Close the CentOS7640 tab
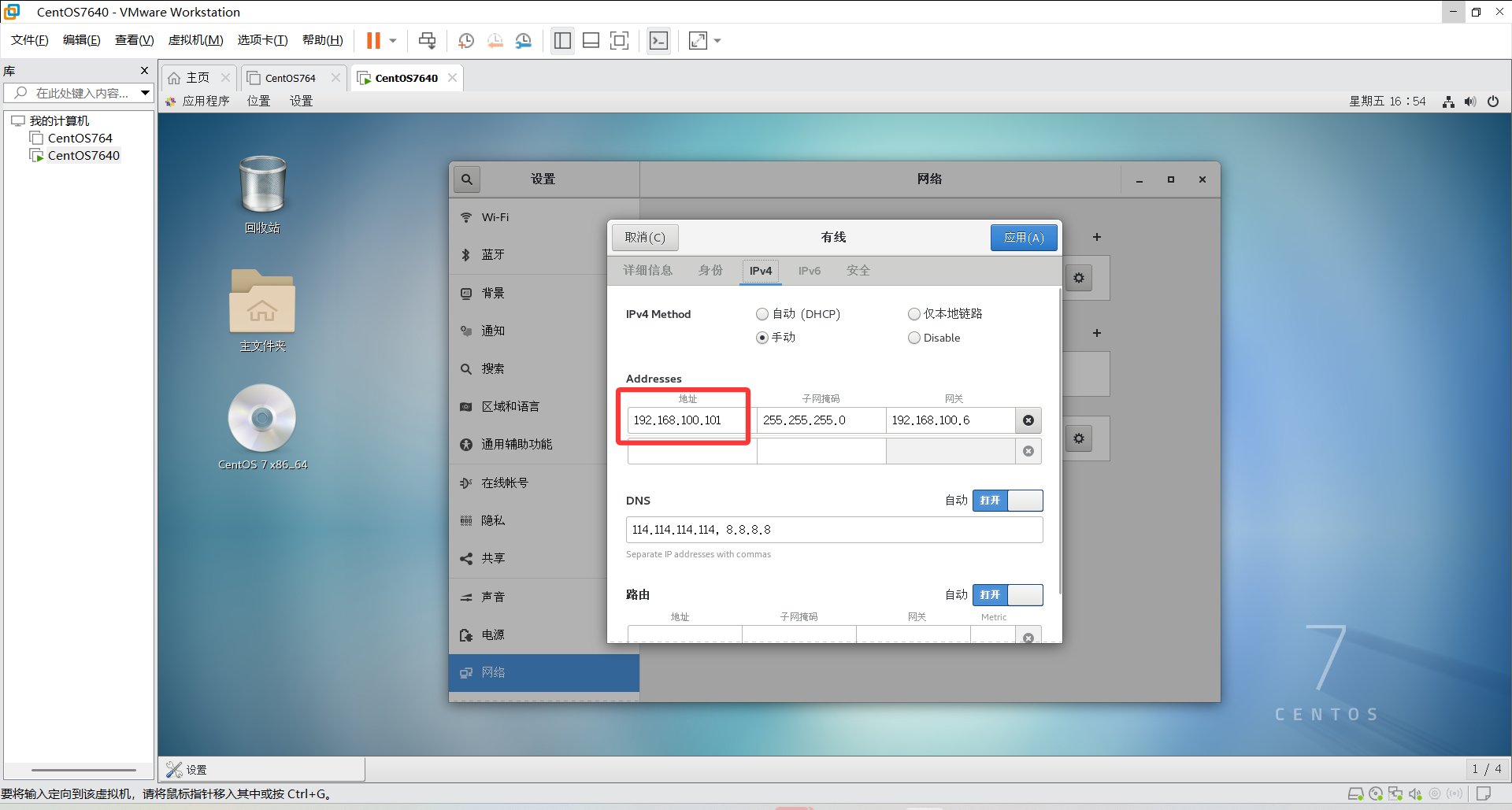Image resolution: width=1512 pixels, height=810 pixels. 452,77
